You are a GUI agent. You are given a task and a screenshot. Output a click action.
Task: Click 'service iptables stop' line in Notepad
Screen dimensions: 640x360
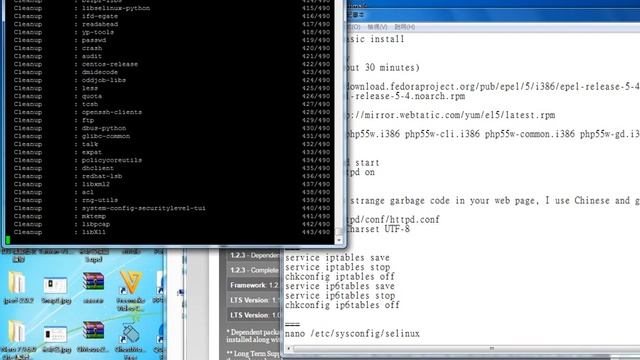click(x=337, y=267)
